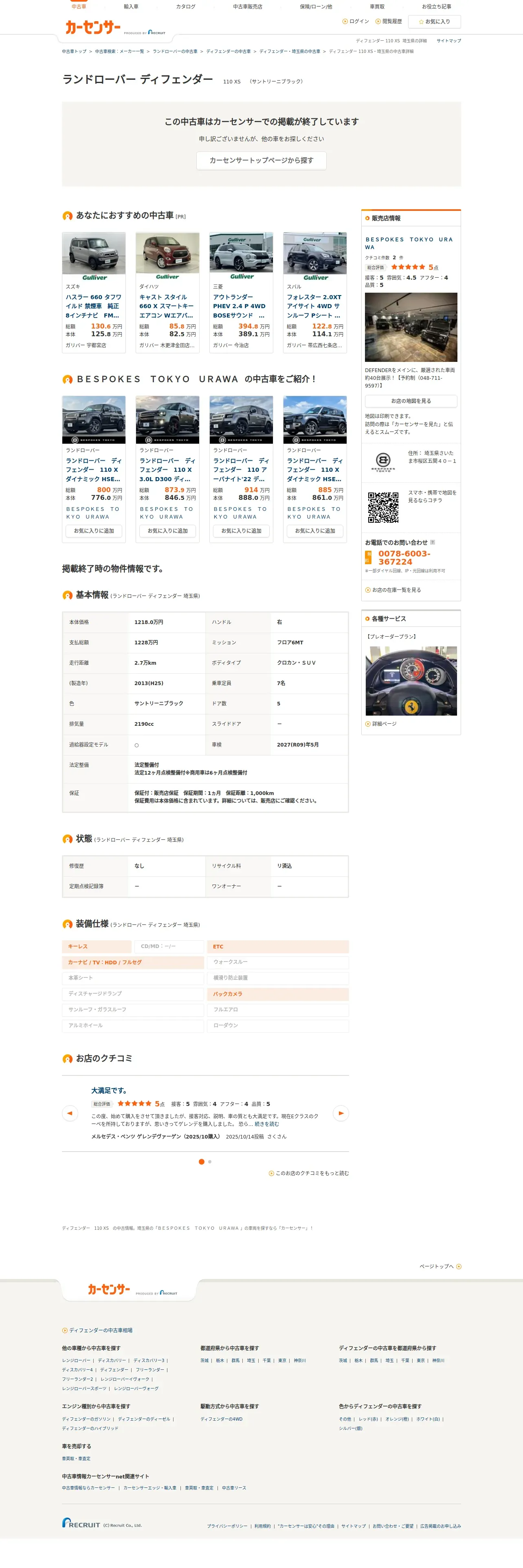The width and height of the screenshot is (523, 1568).
Task: Add 873.9万円 Defender to favorites
Action: 167,531
